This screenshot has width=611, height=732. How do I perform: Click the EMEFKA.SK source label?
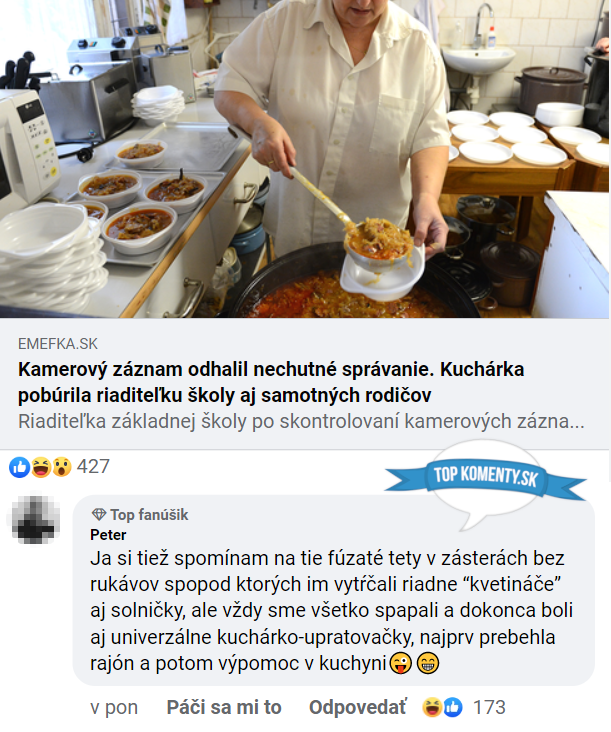tap(58, 344)
